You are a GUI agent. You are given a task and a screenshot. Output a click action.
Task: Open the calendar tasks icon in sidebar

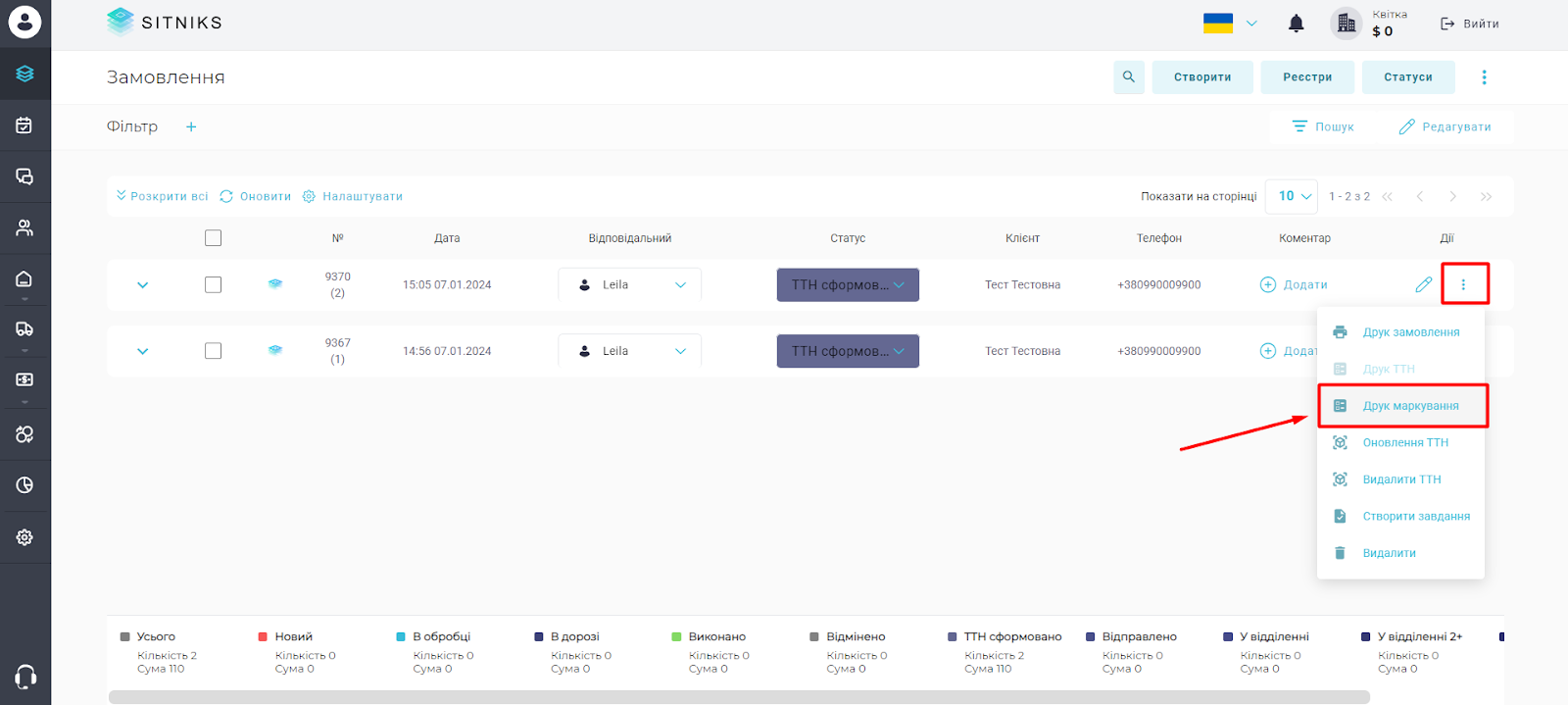(24, 126)
